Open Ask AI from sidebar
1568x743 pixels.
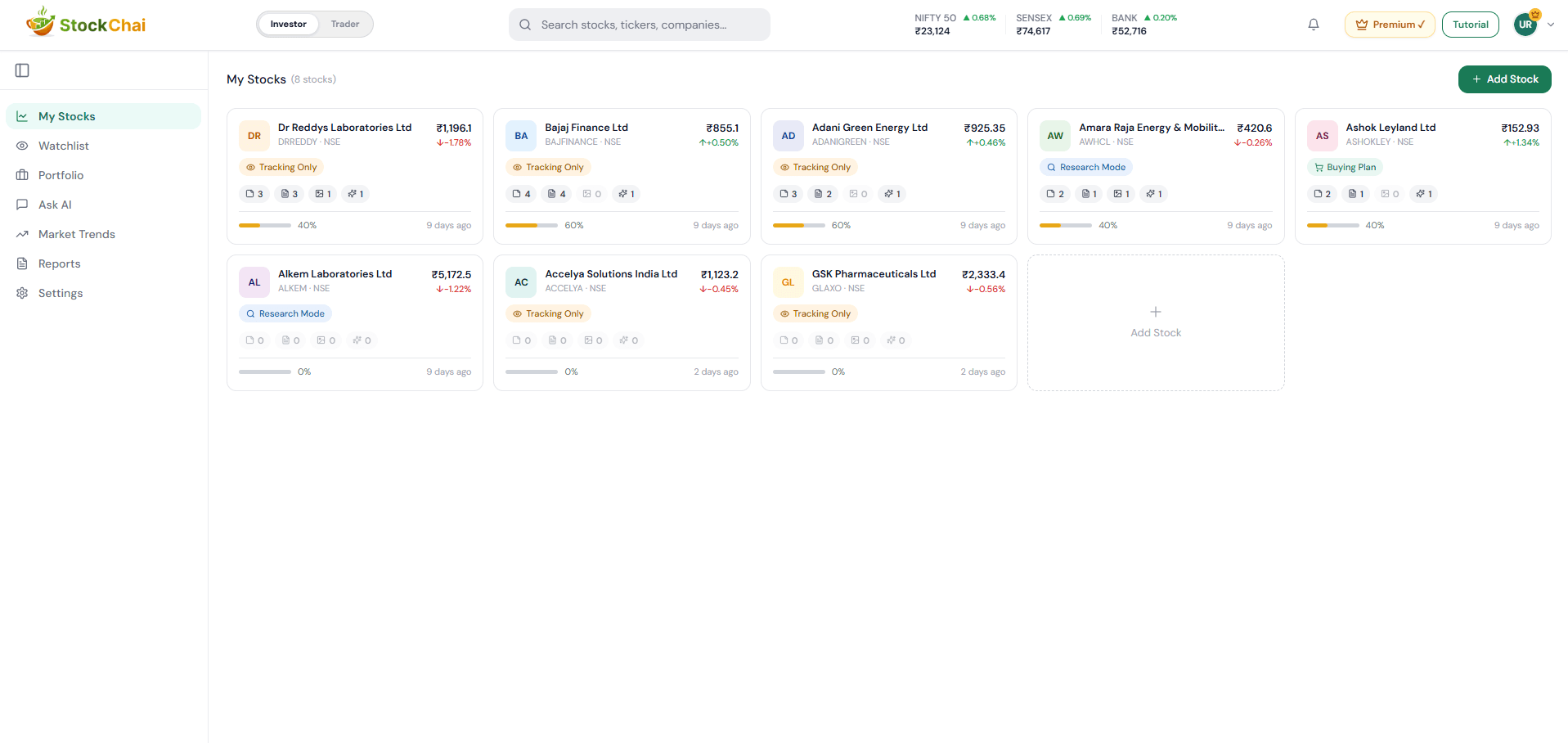tap(103, 205)
